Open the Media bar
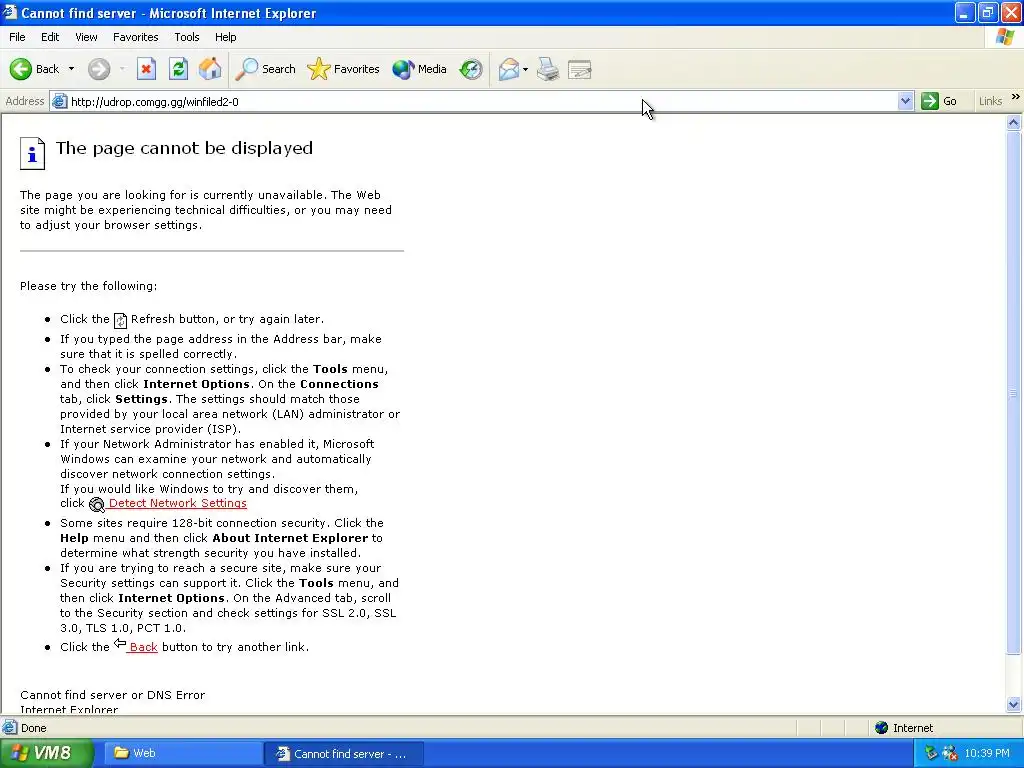This screenshot has width=1024, height=768. click(419, 69)
